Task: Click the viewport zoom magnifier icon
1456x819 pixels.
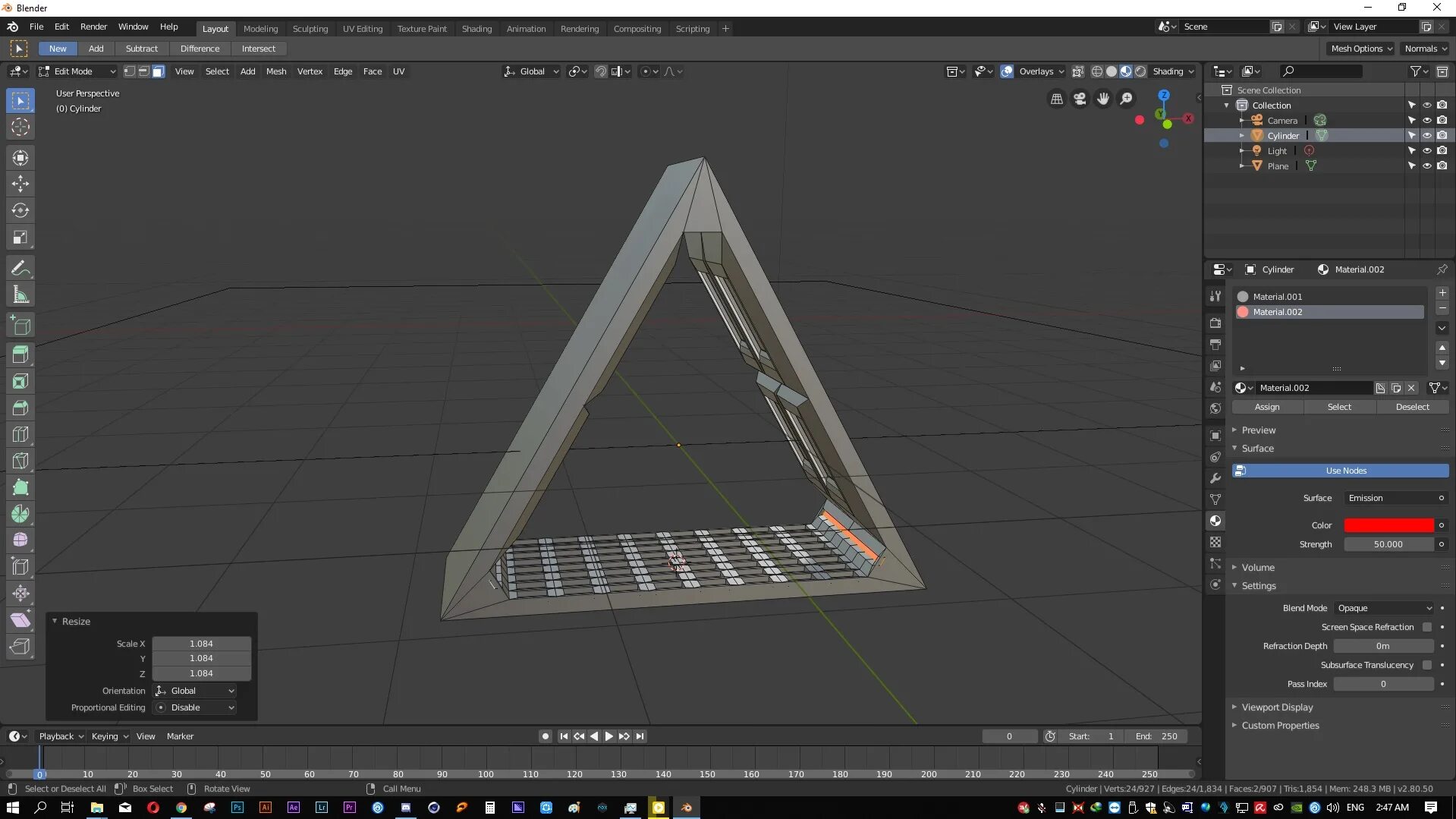Action: tap(1127, 99)
